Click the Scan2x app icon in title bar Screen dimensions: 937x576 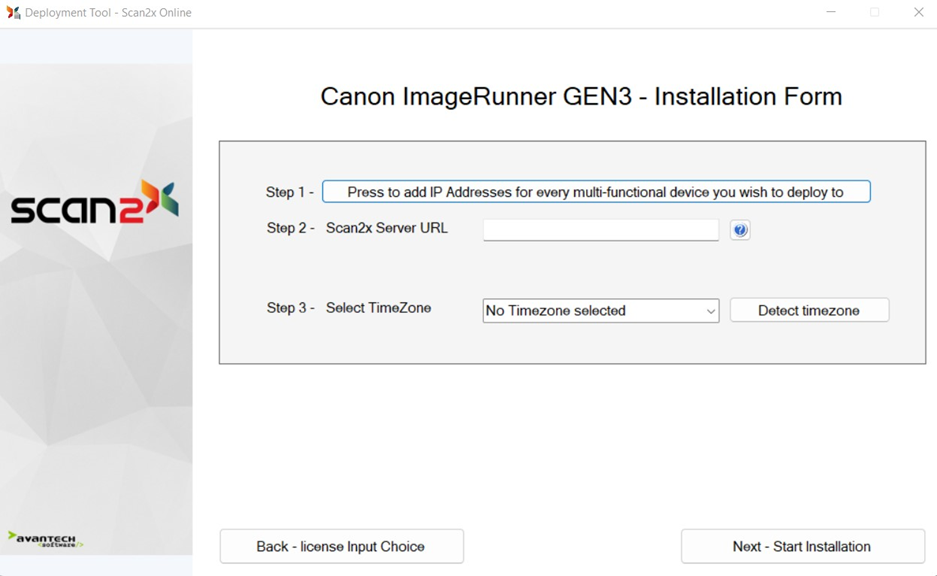point(13,13)
